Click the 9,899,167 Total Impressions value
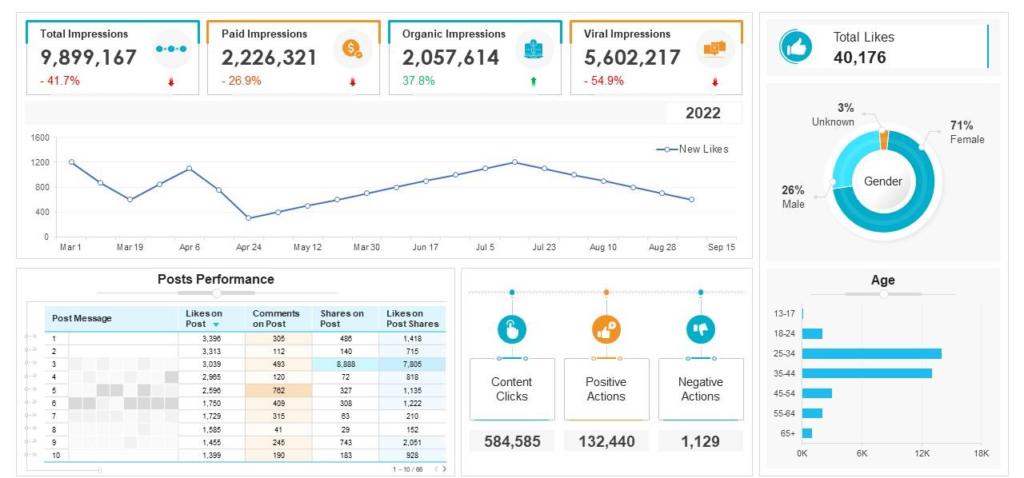The image size is (1024, 478). 89,57
